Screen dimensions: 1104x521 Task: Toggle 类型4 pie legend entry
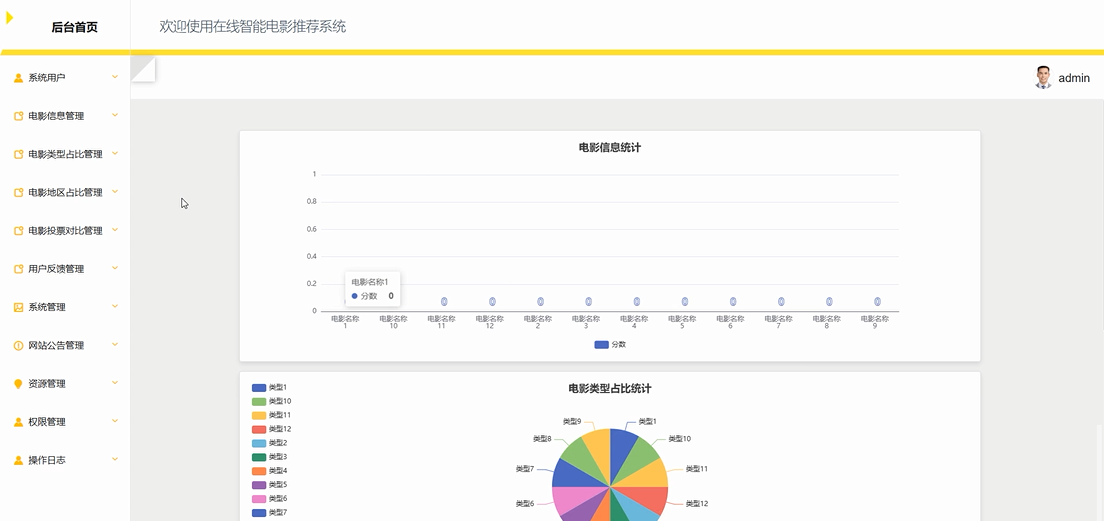coord(270,471)
